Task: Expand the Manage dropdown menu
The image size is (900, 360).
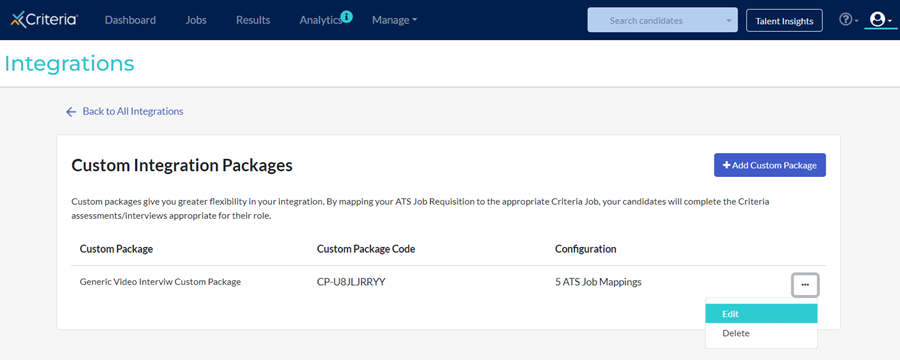Action: coord(394,20)
